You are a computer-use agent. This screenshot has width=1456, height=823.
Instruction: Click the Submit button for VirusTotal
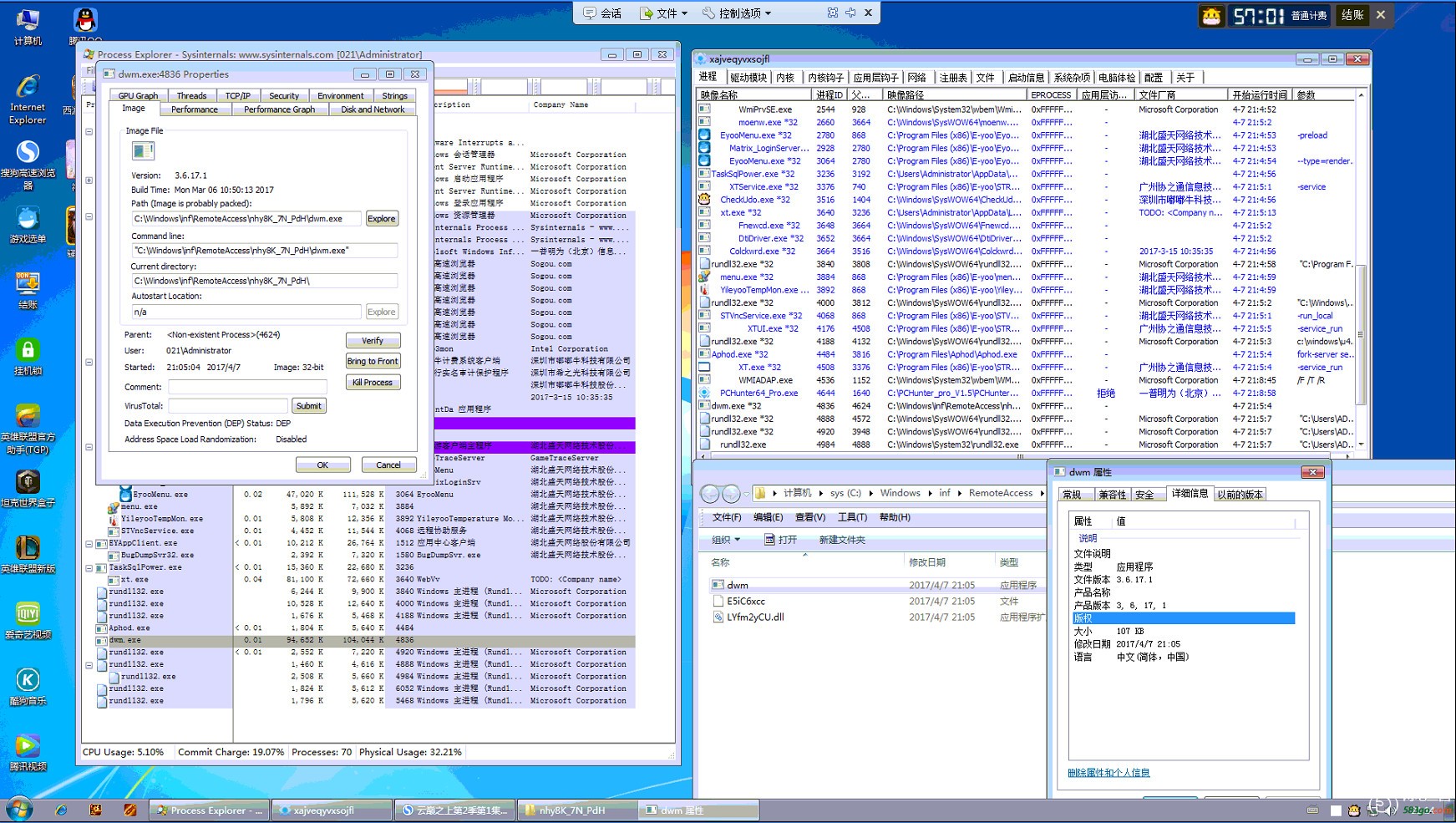[x=308, y=406]
